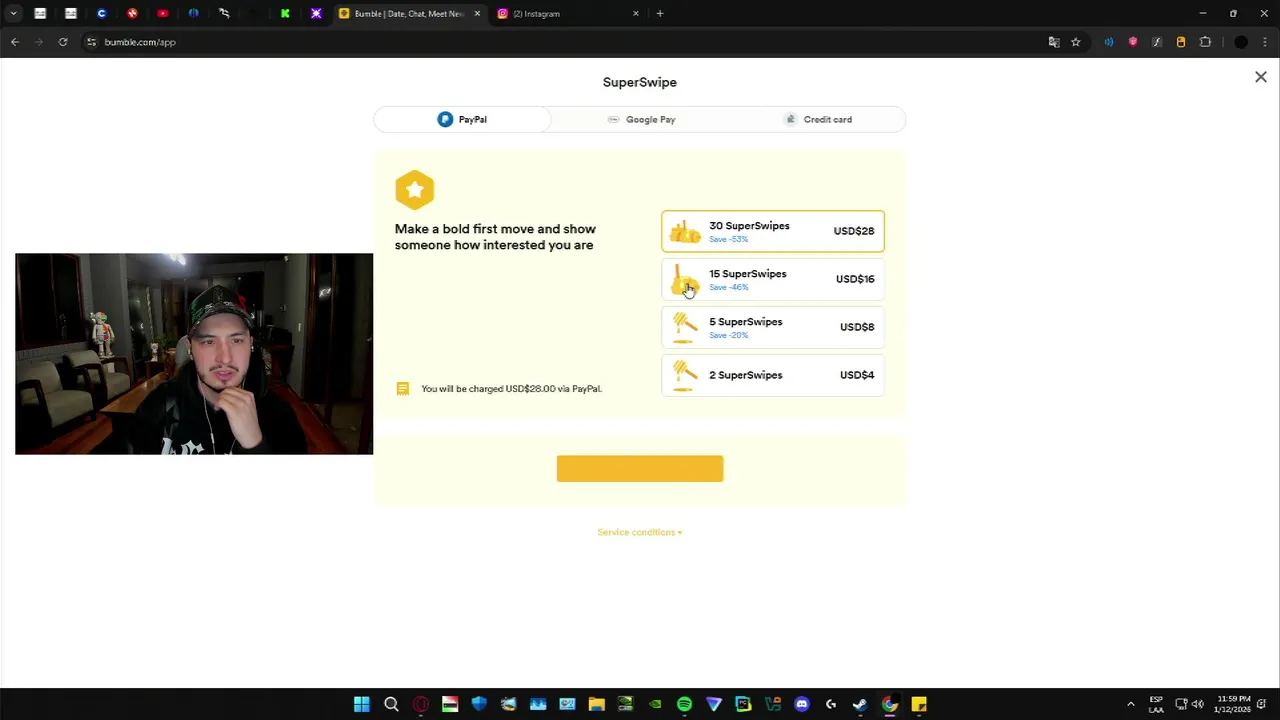This screenshot has height=720, width=1280.
Task: Open the Chrome three-dot menu
Action: pyautogui.click(x=1266, y=42)
